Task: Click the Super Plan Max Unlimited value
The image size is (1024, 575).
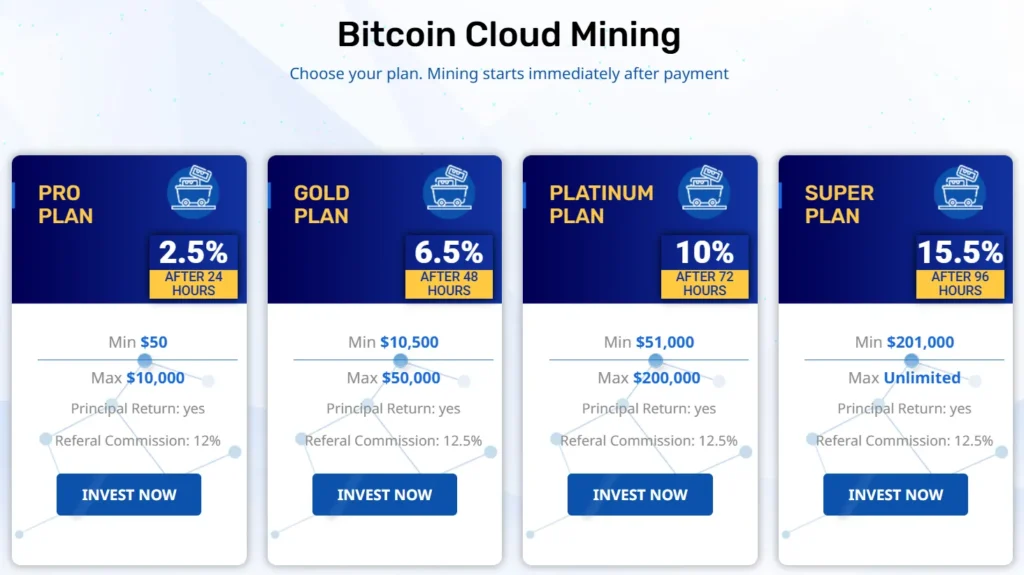Action: [921, 378]
